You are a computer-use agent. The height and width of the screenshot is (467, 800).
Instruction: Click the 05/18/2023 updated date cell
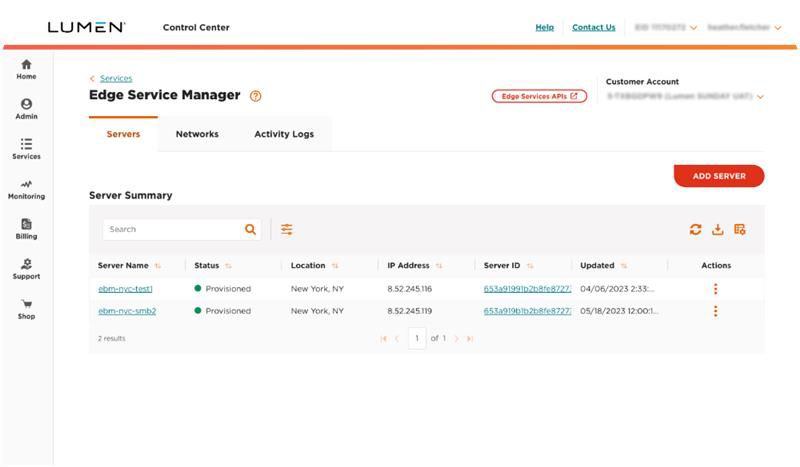(x=619, y=311)
